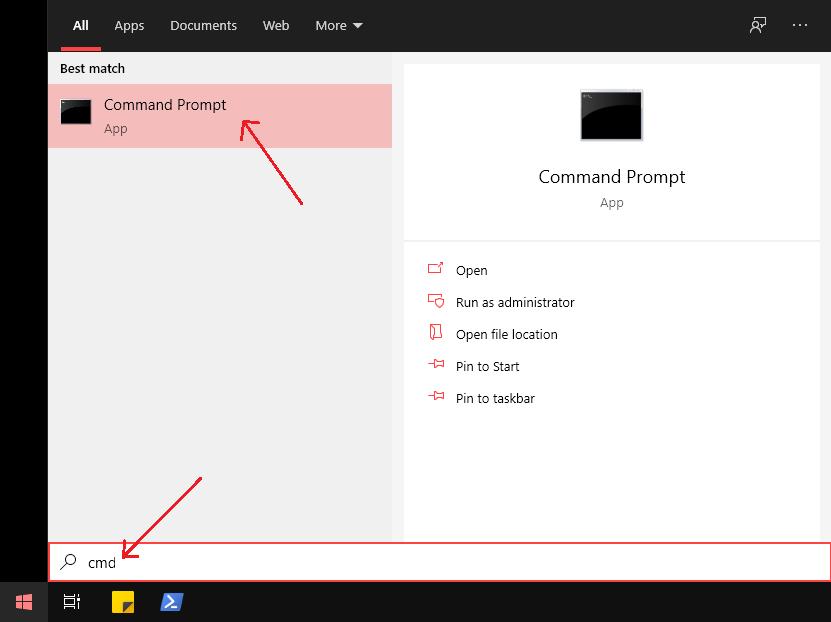Choose Pin to taskbar
This screenshot has height=622, width=831.
point(495,398)
